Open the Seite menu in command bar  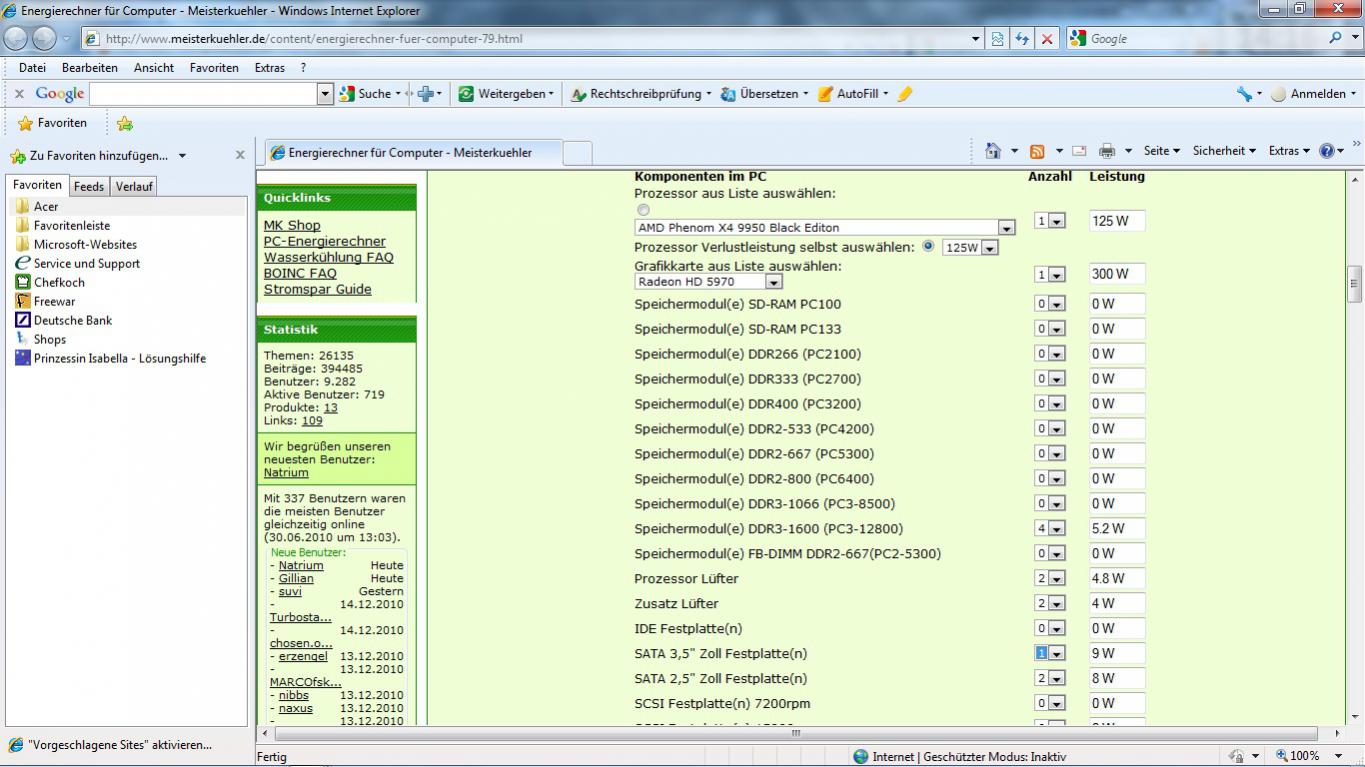(1162, 151)
